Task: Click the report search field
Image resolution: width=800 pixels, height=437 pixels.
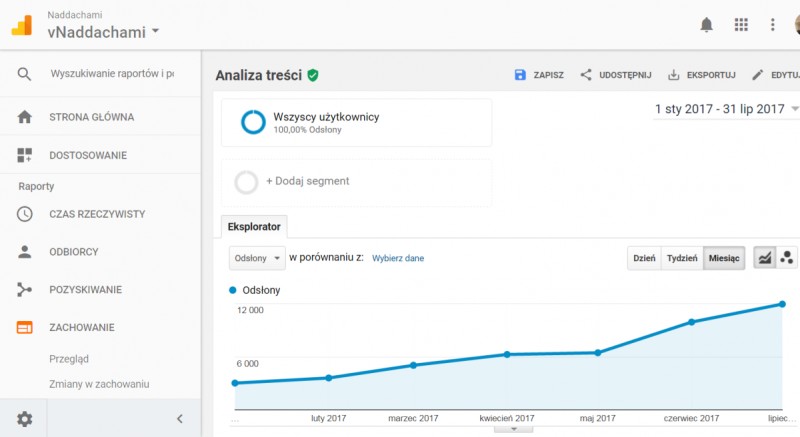Action: tap(112, 74)
